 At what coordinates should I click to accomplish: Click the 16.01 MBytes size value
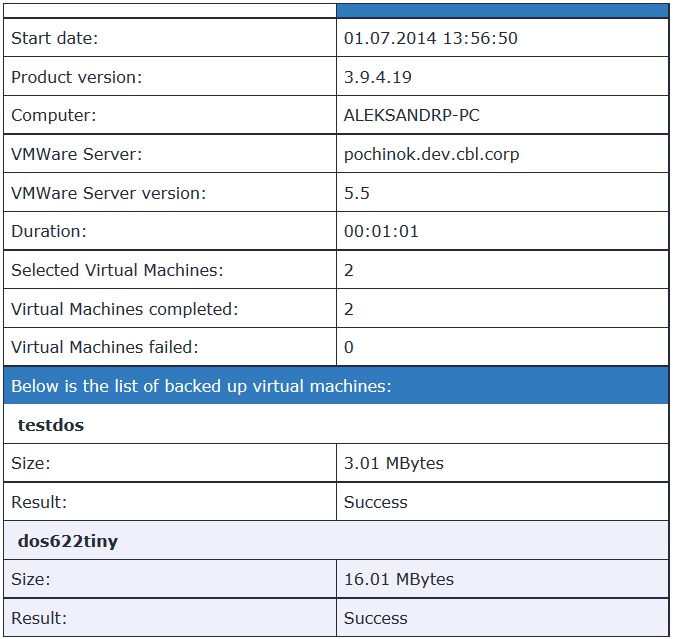pyautogui.click(x=398, y=579)
